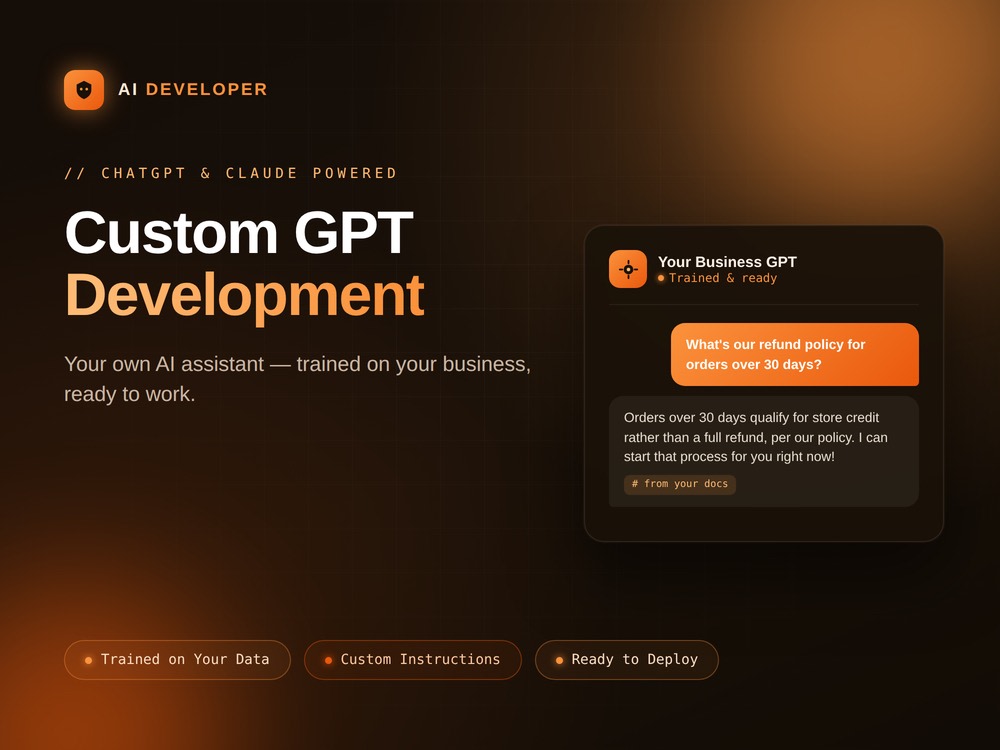Click the Trained on Your Data pill
This screenshot has width=1000, height=750.
(177, 659)
